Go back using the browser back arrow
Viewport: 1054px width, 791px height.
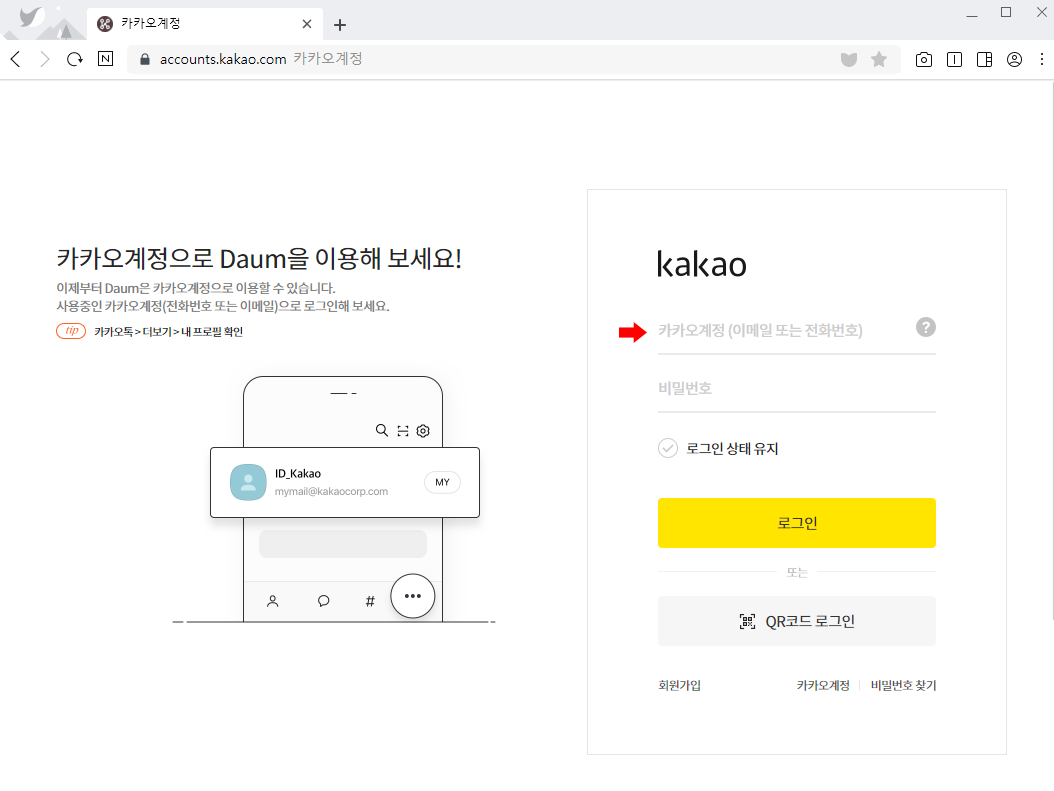(x=16, y=59)
